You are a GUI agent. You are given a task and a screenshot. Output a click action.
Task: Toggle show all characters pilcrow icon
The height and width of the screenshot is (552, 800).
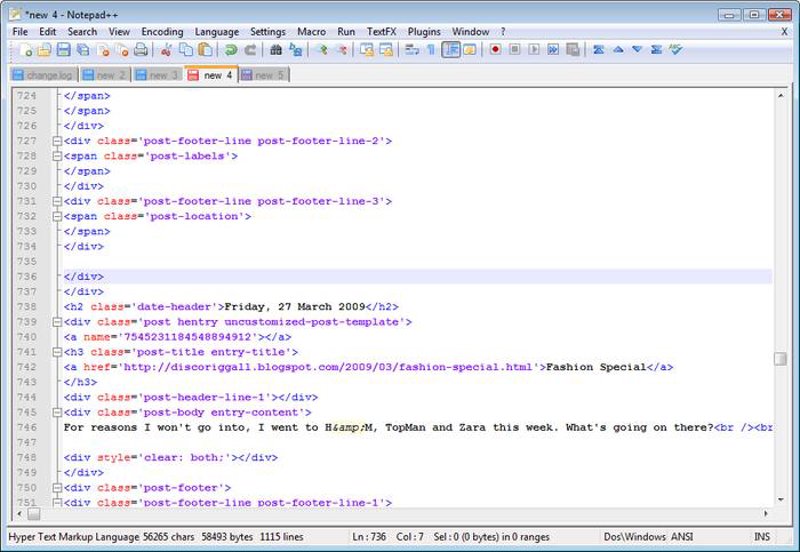tap(431, 49)
